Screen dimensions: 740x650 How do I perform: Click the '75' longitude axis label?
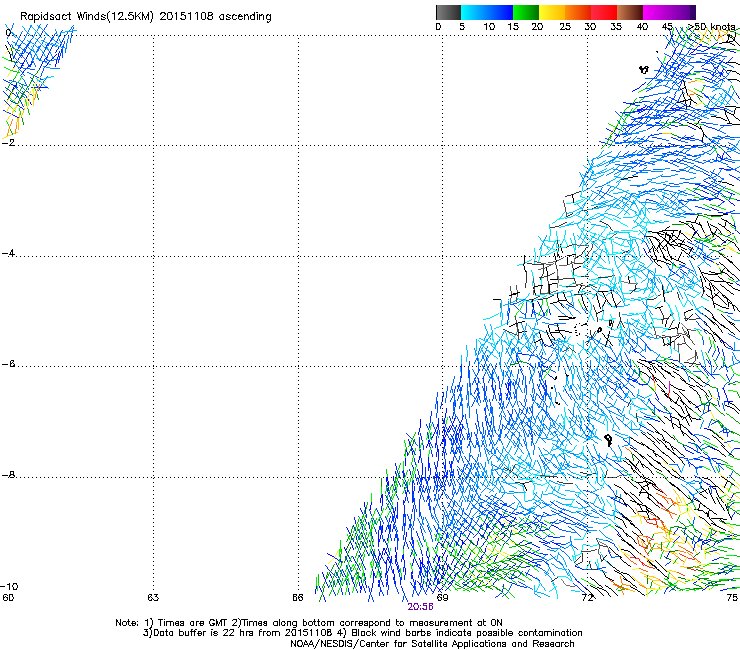[x=732, y=598]
